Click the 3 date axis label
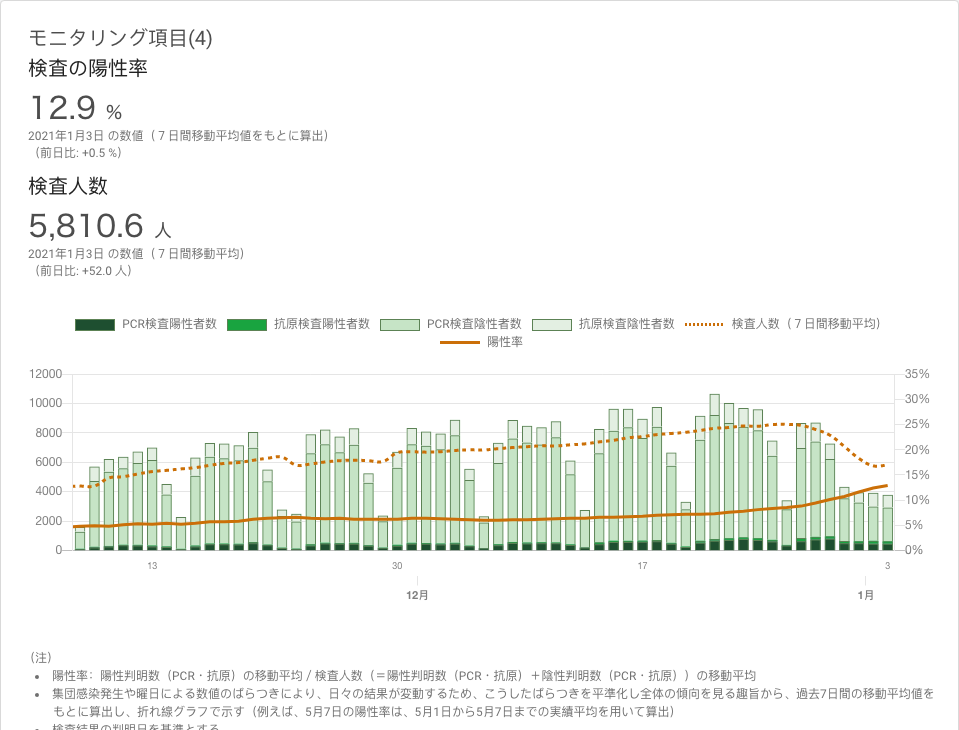The image size is (959, 730). coord(887,566)
